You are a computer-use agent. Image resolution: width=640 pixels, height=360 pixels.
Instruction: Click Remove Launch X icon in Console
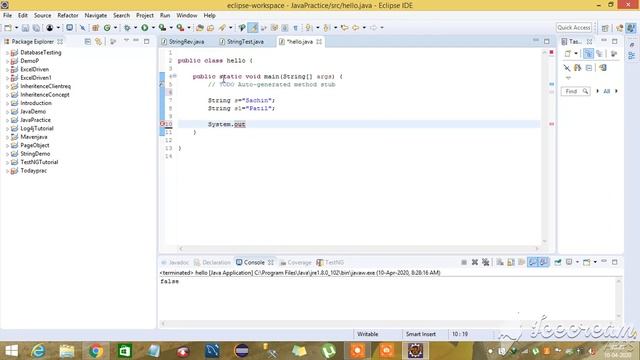(x=475, y=262)
